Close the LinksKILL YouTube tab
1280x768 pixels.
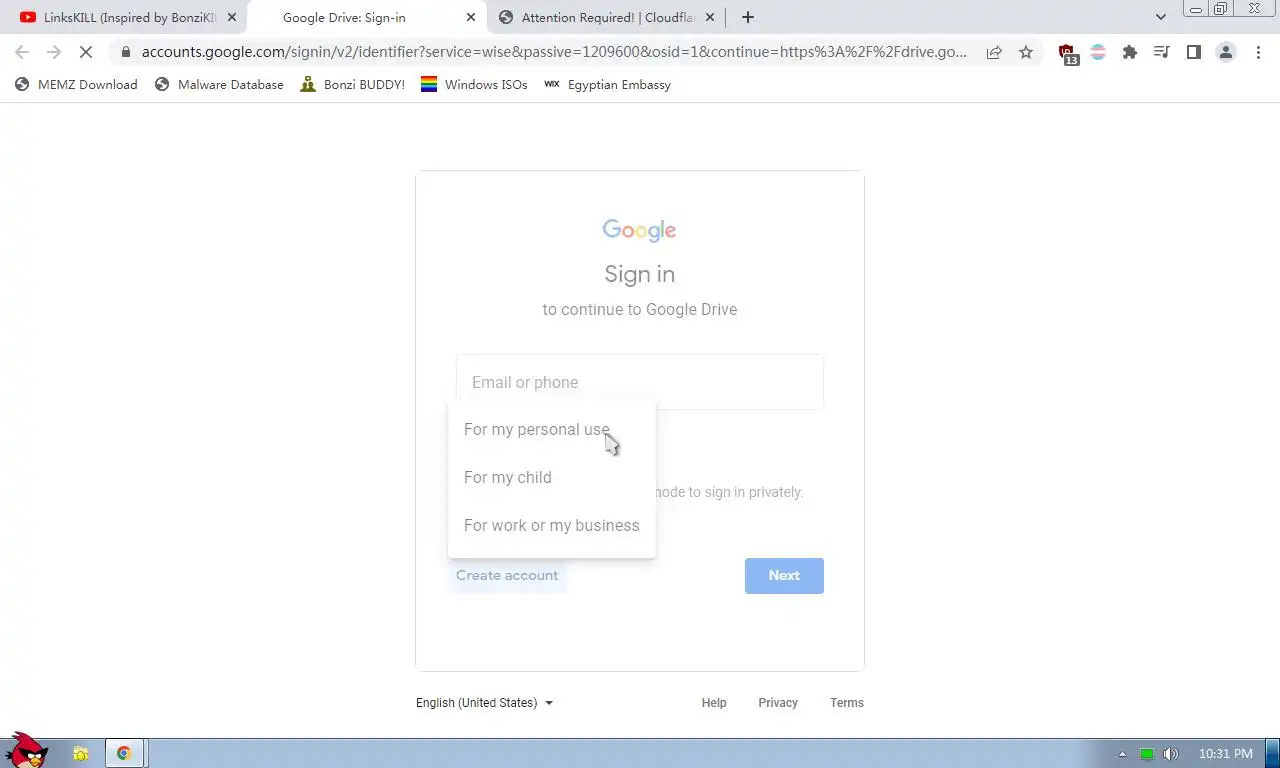[232, 17]
